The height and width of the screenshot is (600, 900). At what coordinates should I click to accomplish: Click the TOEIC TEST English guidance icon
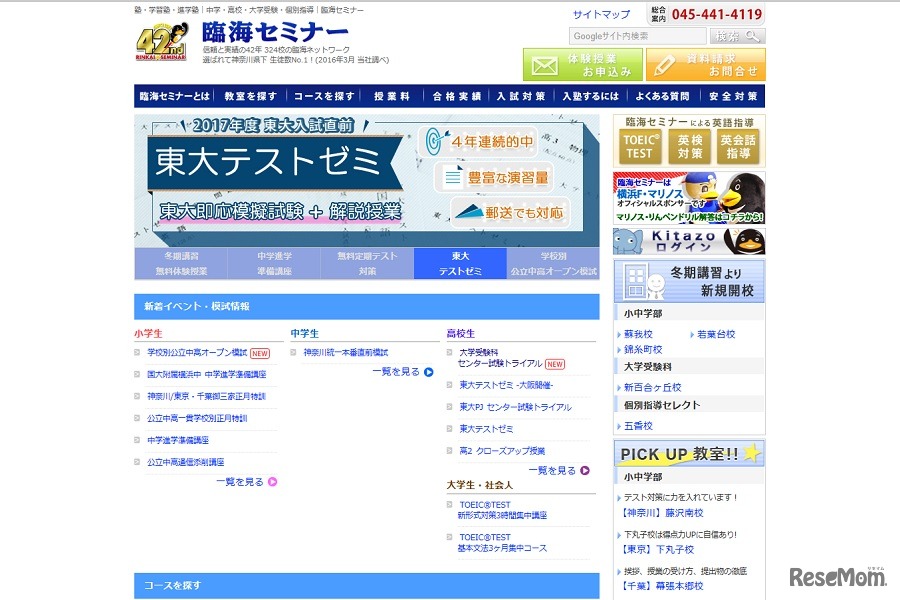coord(638,144)
